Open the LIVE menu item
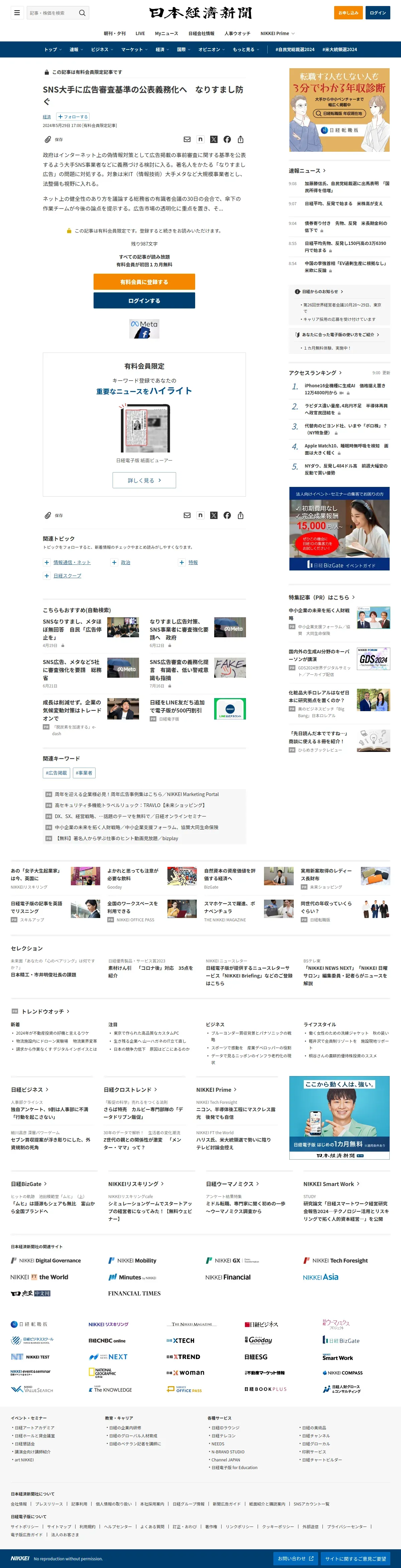The width and height of the screenshot is (401, 1568). 140,33
